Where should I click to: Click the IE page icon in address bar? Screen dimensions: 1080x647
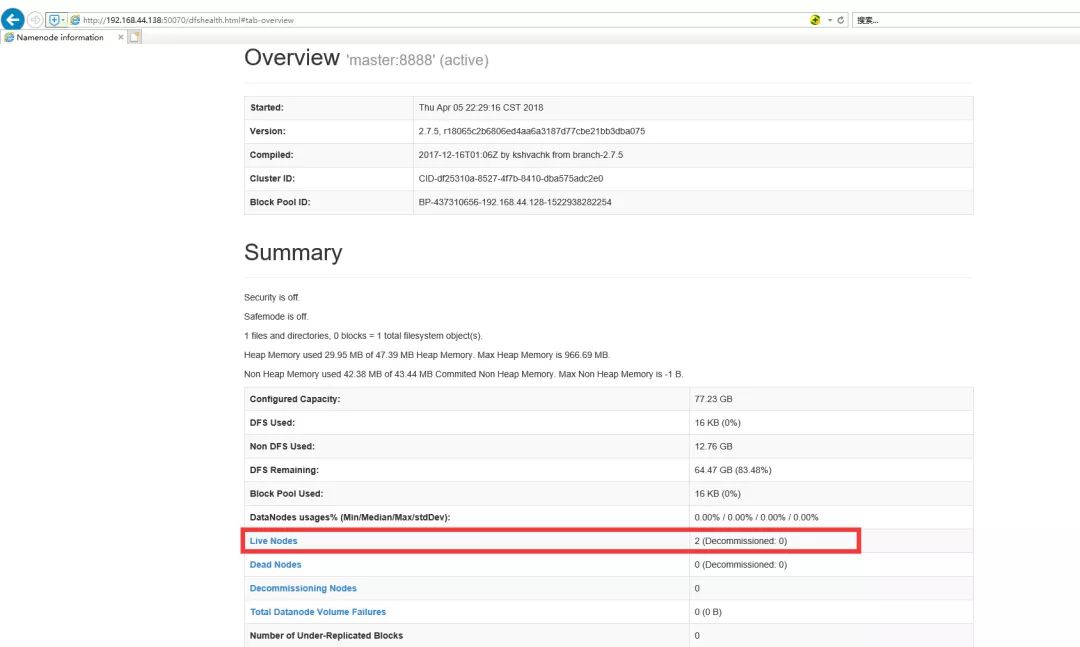(75, 20)
